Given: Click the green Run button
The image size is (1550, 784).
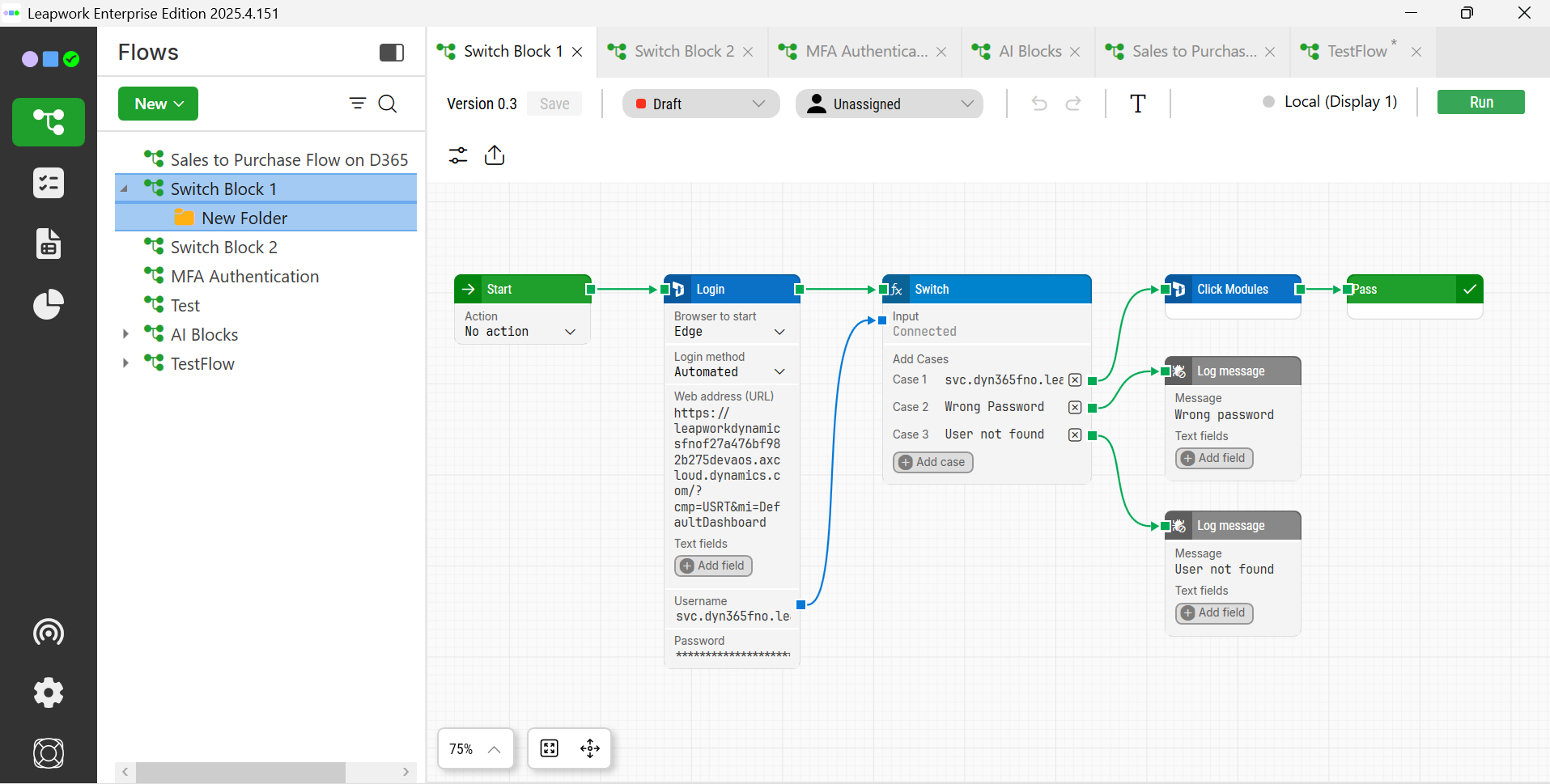Looking at the screenshot, I should pos(1480,103).
